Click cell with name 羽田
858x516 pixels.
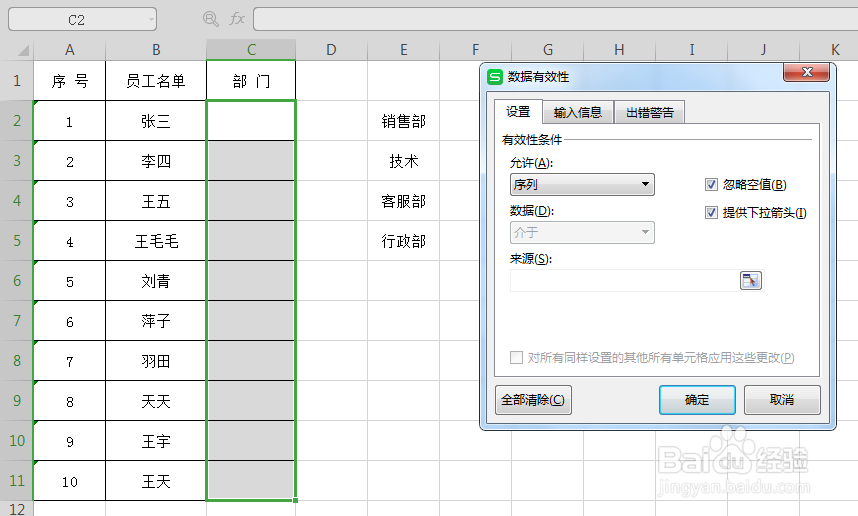[x=156, y=361]
